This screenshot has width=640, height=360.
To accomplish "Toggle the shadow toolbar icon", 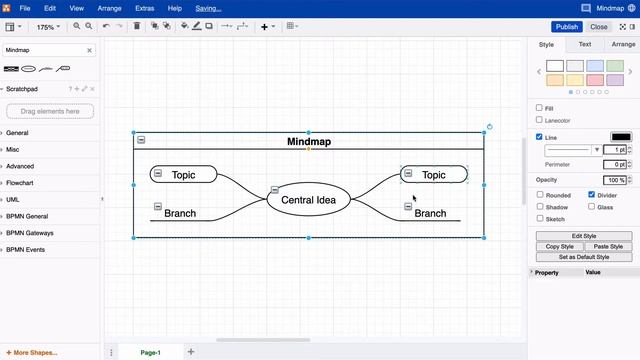I will pos(209,26).
